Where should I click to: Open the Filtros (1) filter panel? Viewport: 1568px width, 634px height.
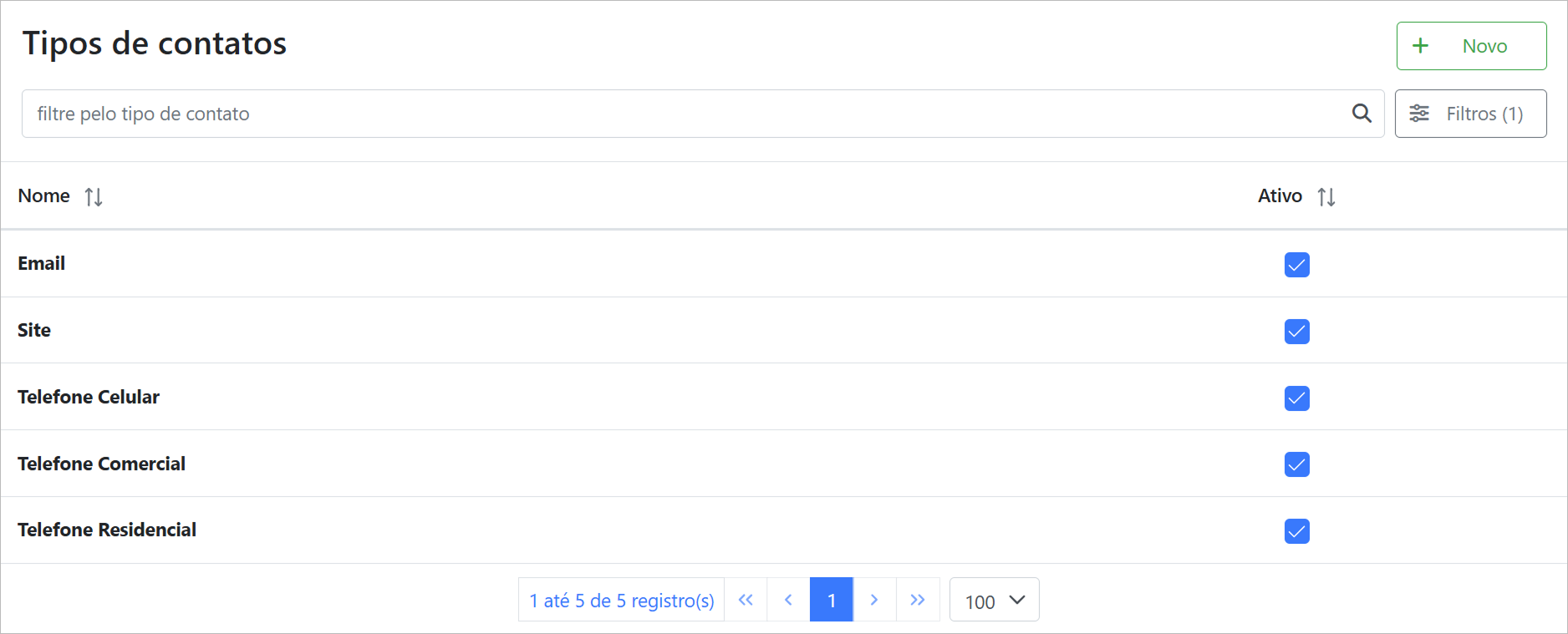point(1470,114)
